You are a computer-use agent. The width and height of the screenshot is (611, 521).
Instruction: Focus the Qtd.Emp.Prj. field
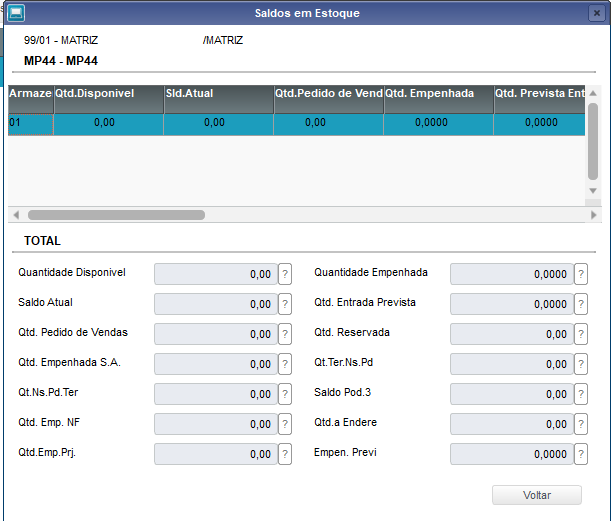point(216,454)
